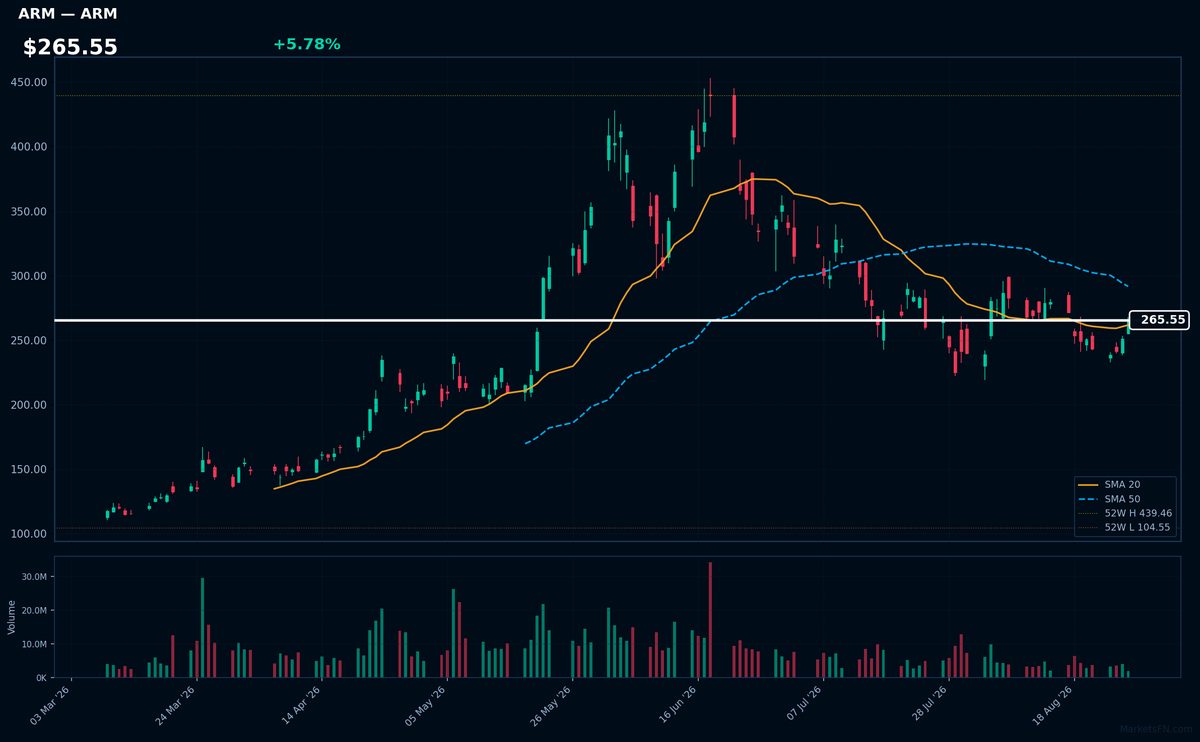
Task: Click the 26 May '26 date label
Action: click(550, 705)
